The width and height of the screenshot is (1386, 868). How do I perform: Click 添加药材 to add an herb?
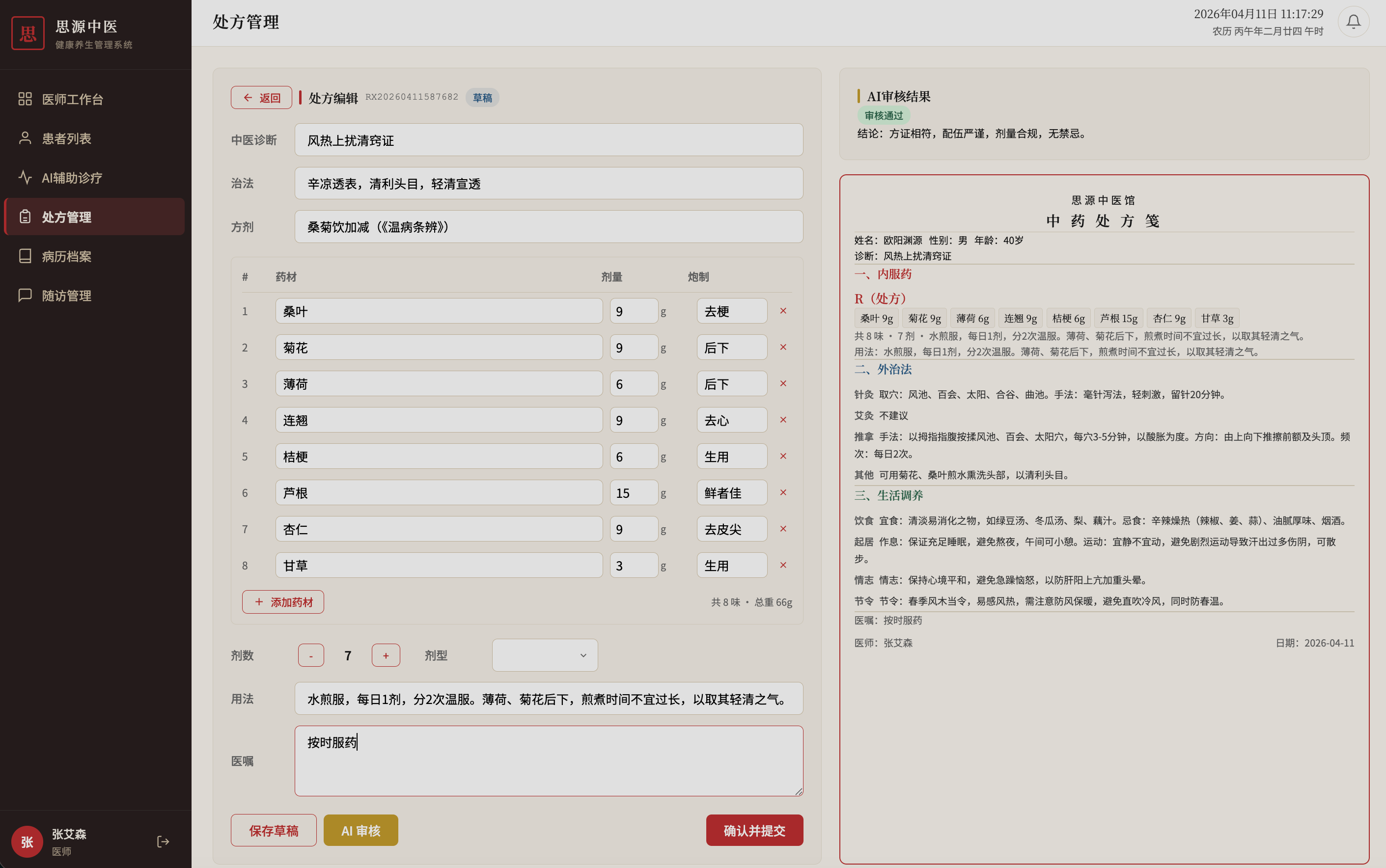(x=282, y=601)
